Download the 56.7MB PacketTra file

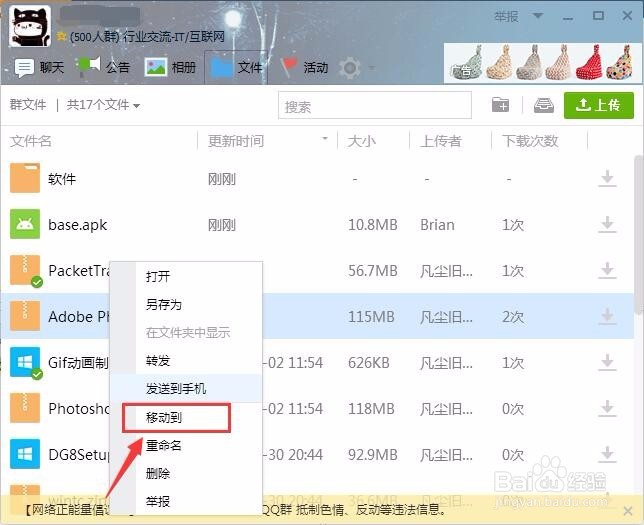tap(607, 271)
